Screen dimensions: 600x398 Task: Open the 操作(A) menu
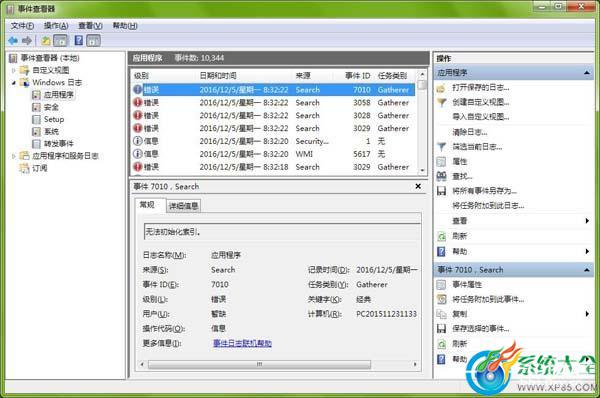pos(56,26)
